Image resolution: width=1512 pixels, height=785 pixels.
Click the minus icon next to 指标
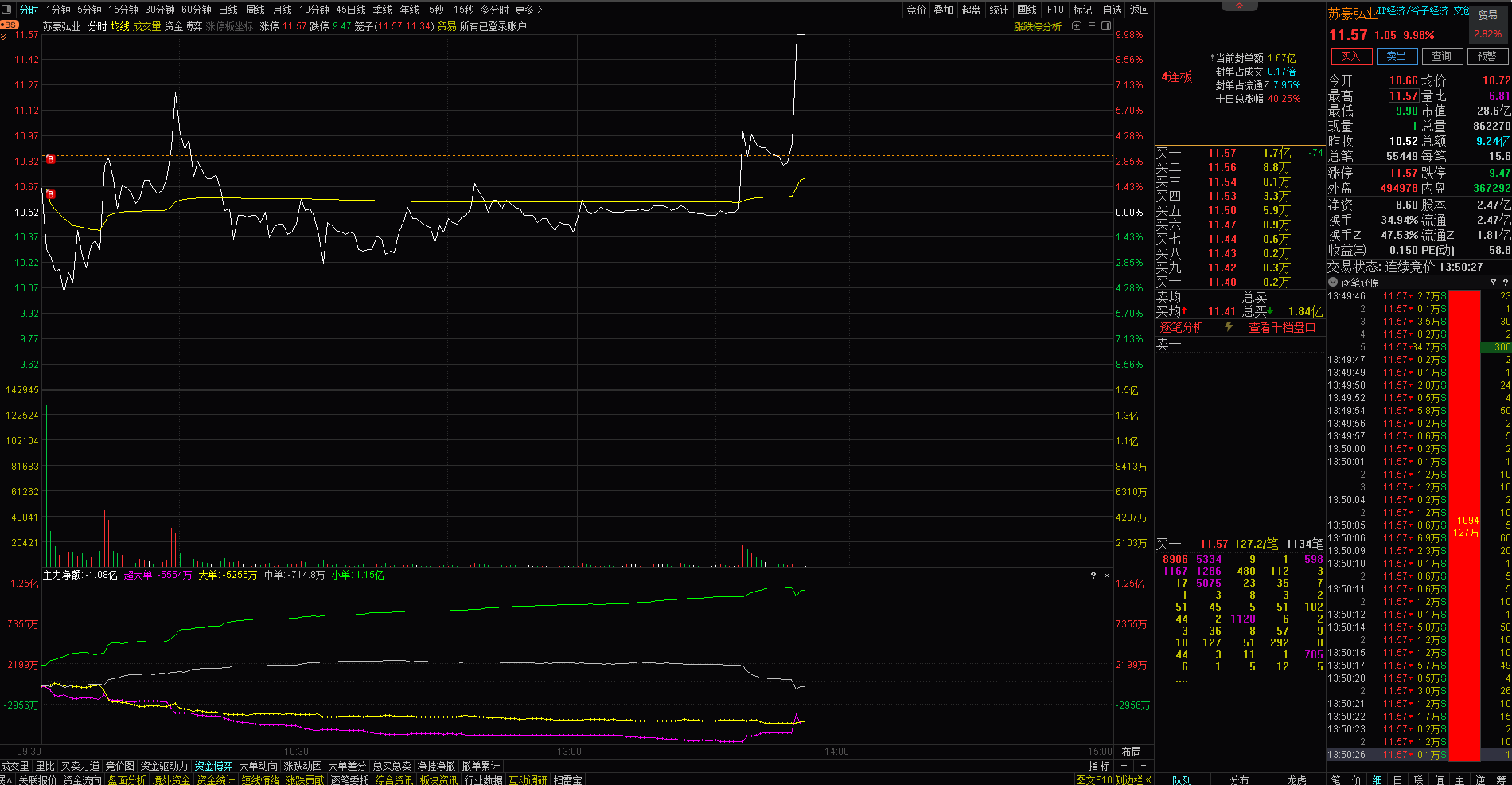[x=1144, y=766]
